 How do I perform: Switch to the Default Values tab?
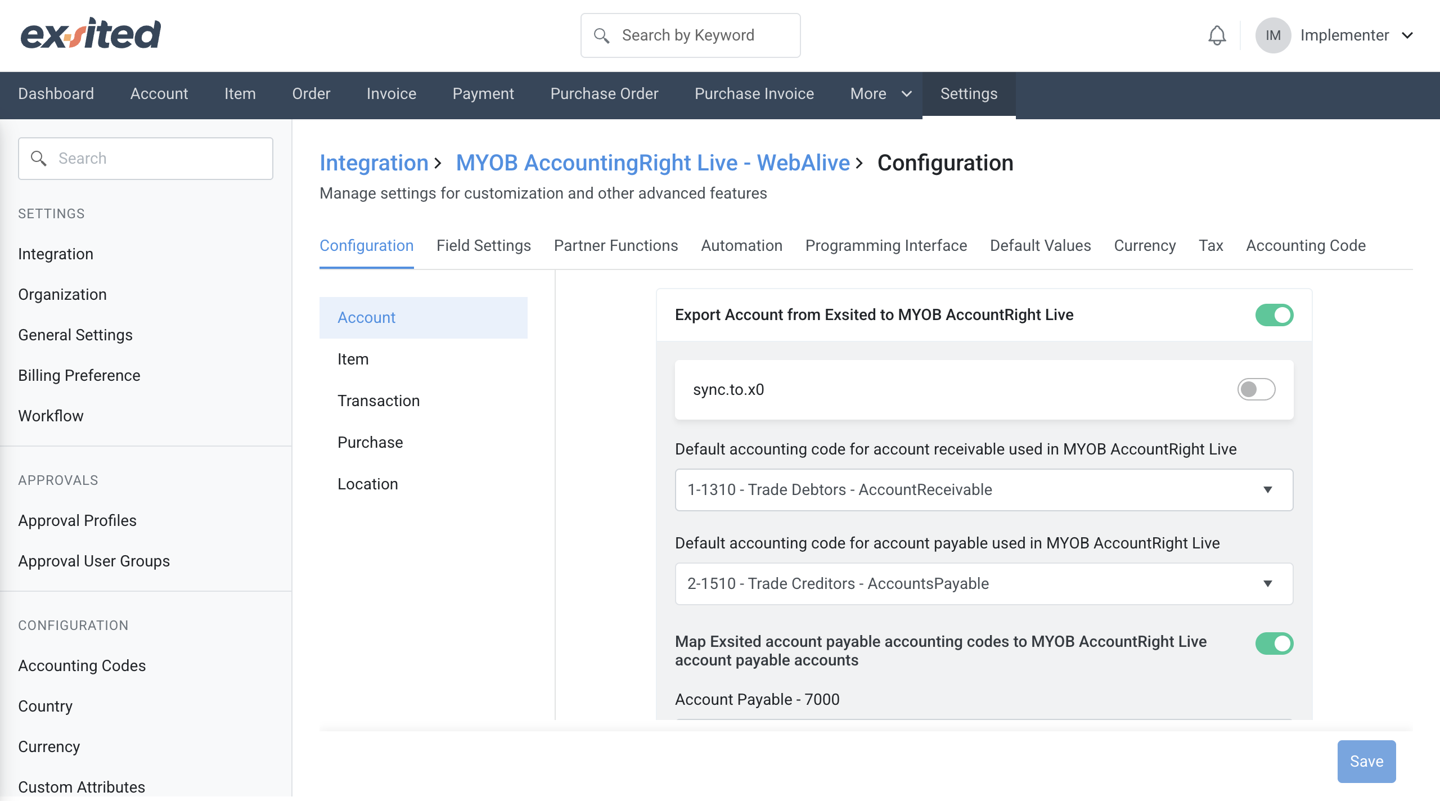(1040, 246)
